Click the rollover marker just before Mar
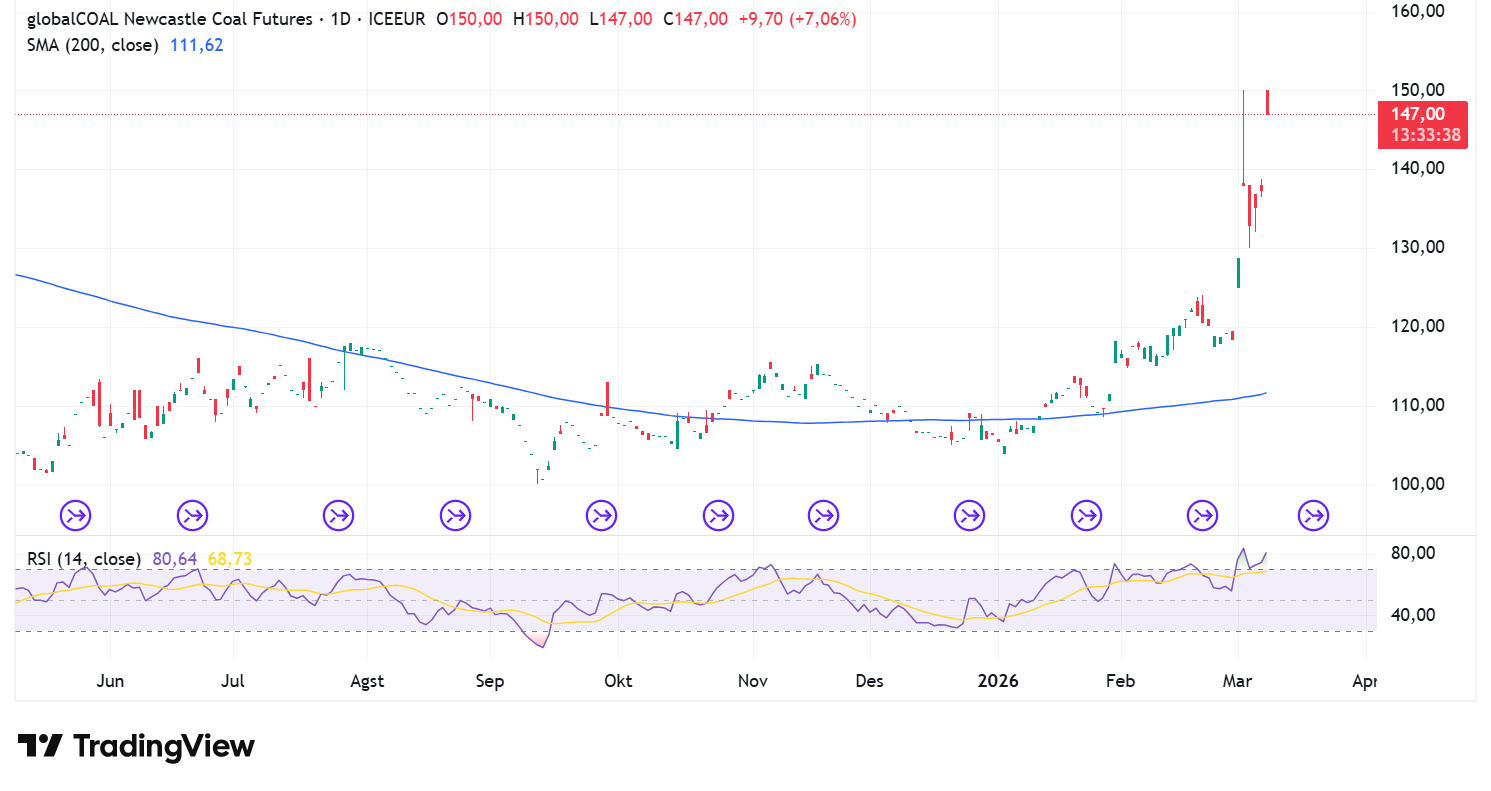 (x=1203, y=516)
